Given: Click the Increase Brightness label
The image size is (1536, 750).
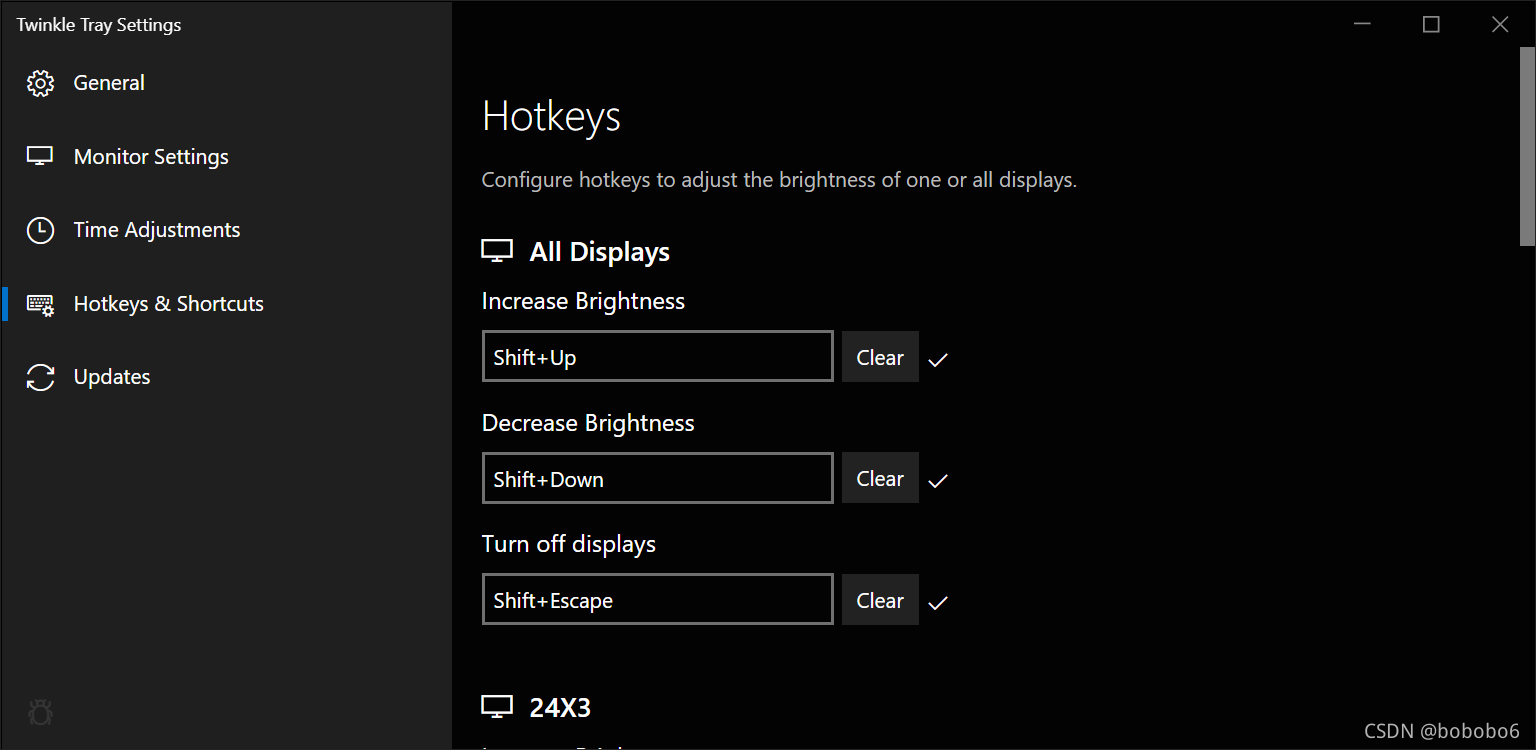Looking at the screenshot, I should (583, 301).
